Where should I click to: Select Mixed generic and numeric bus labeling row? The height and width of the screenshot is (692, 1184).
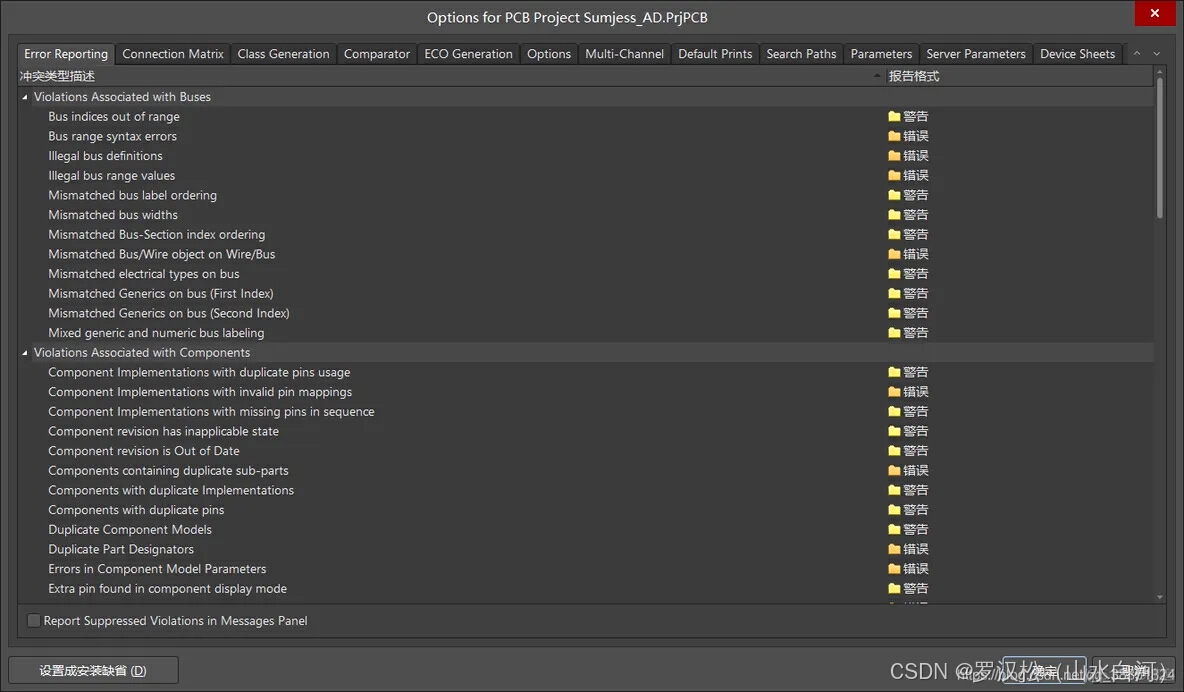(x=585, y=332)
